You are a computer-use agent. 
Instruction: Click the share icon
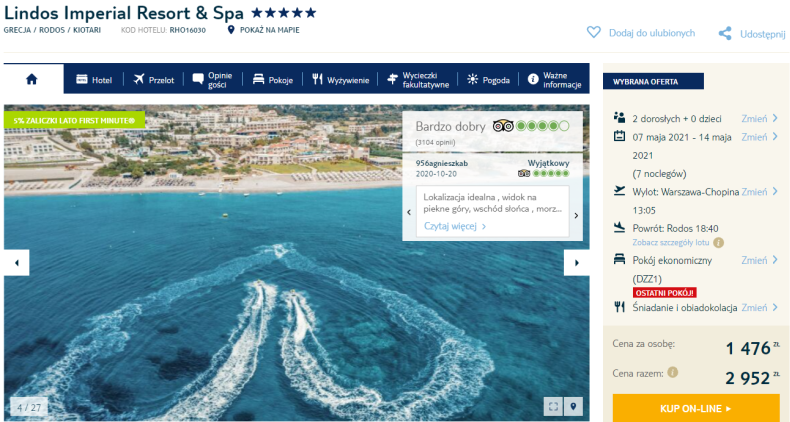tap(725, 34)
